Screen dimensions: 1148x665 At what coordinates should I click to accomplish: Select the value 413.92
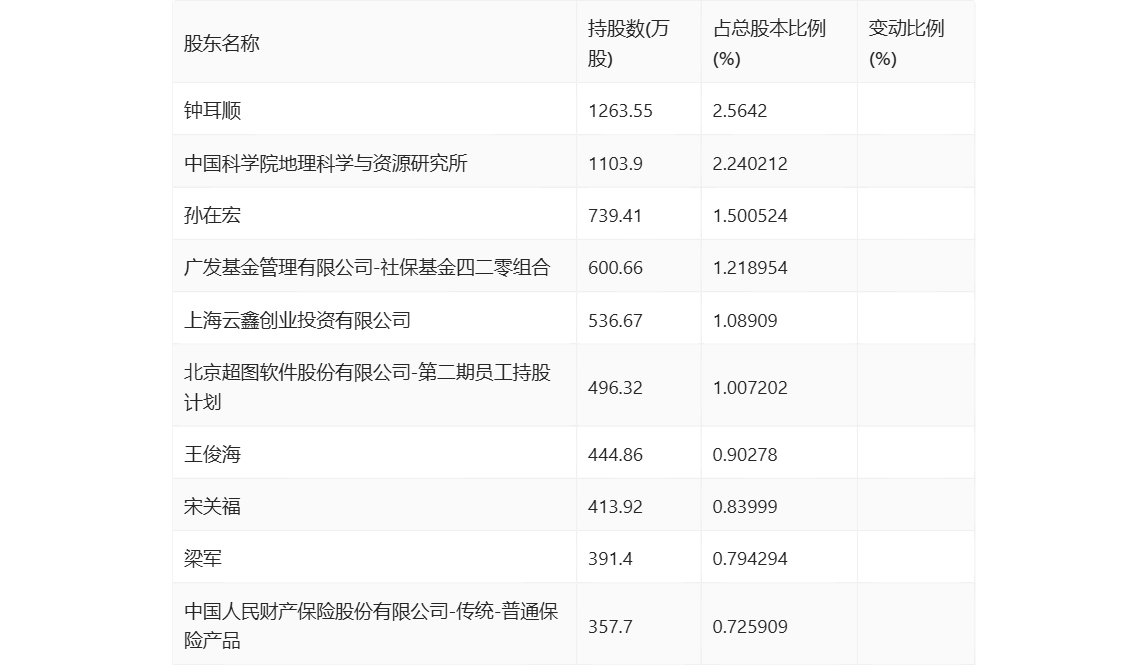(x=615, y=506)
